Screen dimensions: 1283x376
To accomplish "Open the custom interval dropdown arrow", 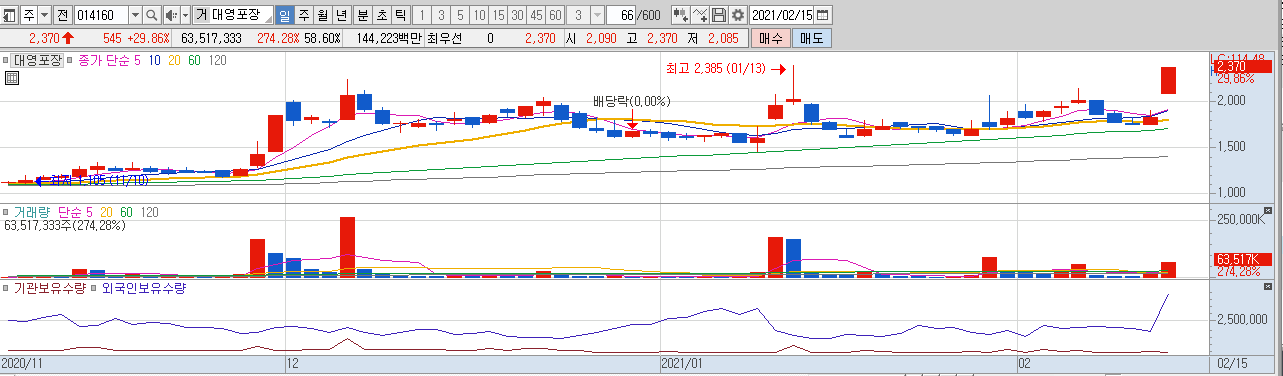I will pyautogui.click(x=597, y=15).
